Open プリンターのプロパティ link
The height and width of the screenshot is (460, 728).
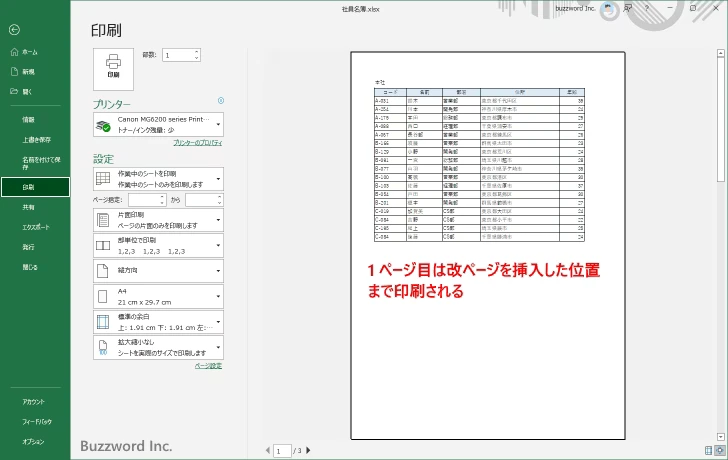(x=198, y=143)
